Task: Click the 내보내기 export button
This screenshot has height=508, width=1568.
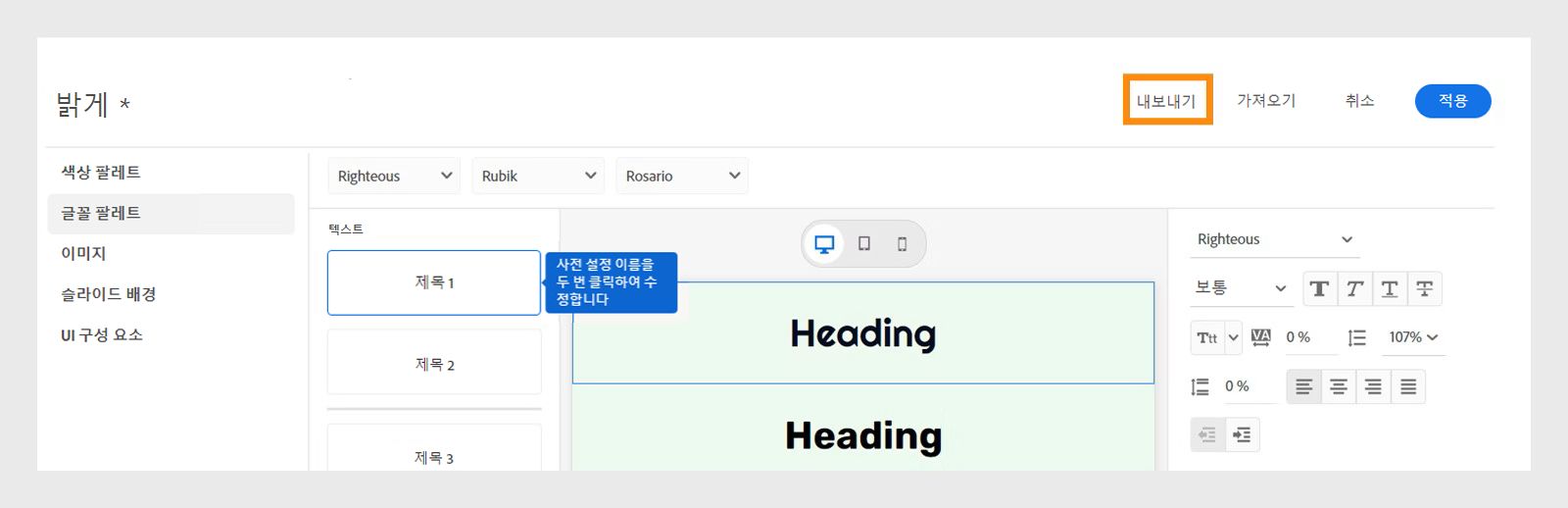Action: click(1166, 100)
